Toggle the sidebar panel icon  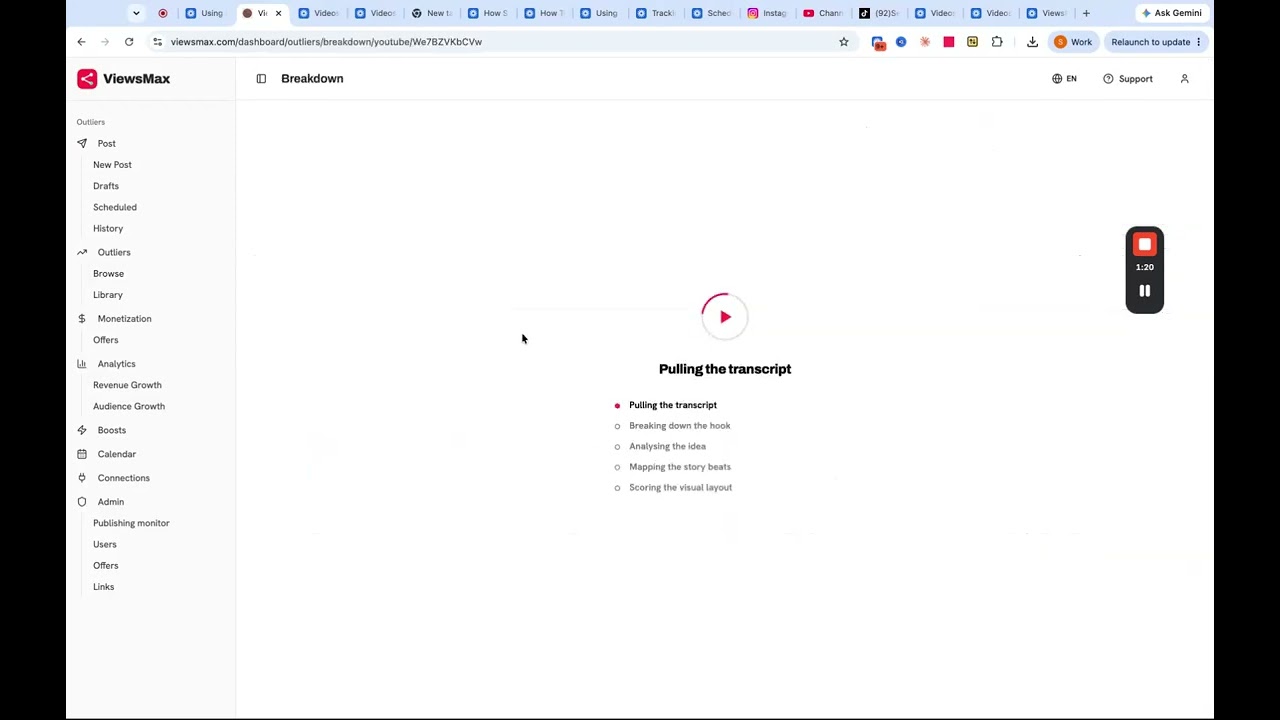(x=261, y=79)
